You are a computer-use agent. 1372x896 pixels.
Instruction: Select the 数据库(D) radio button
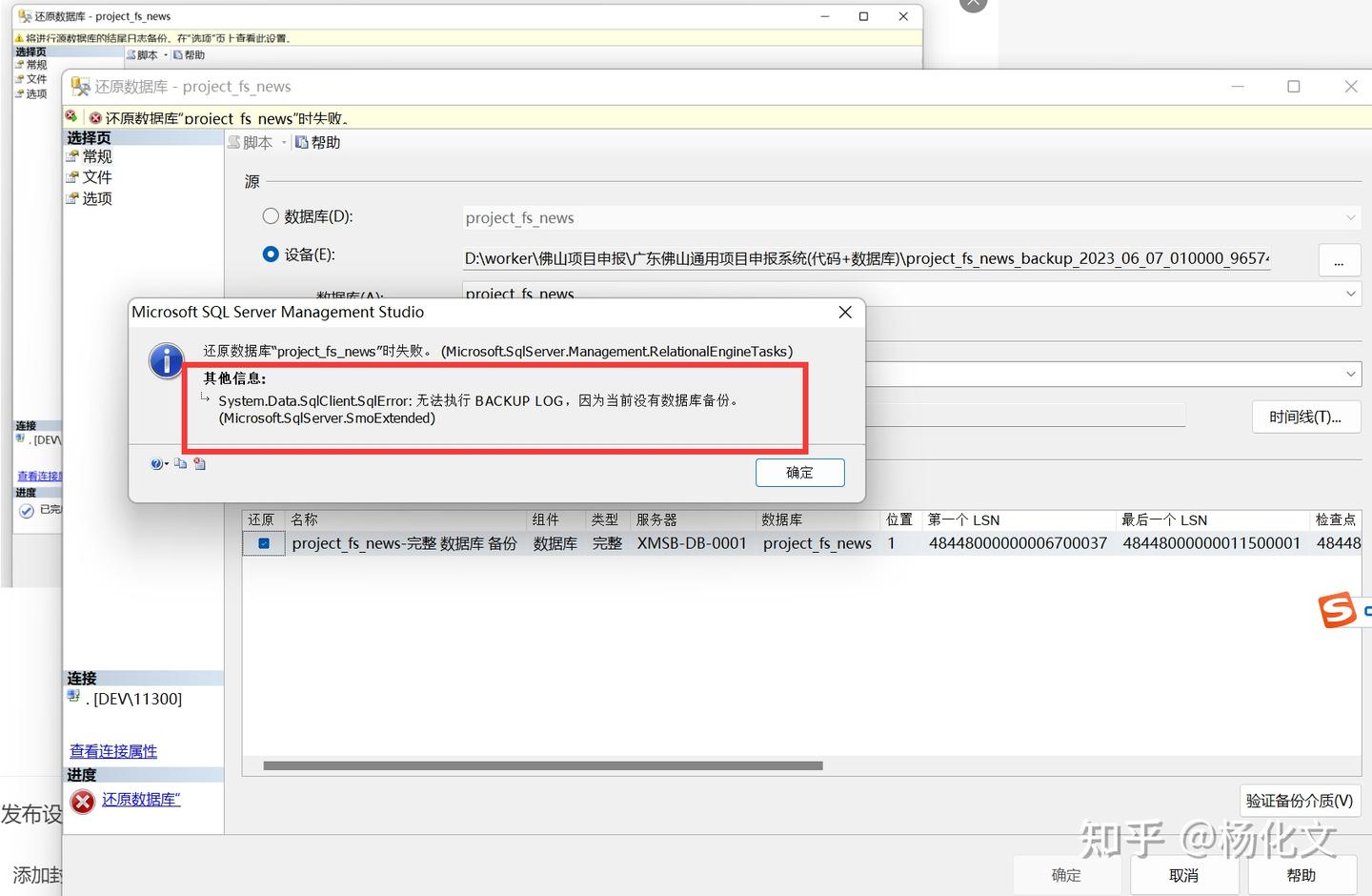coord(271,216)
